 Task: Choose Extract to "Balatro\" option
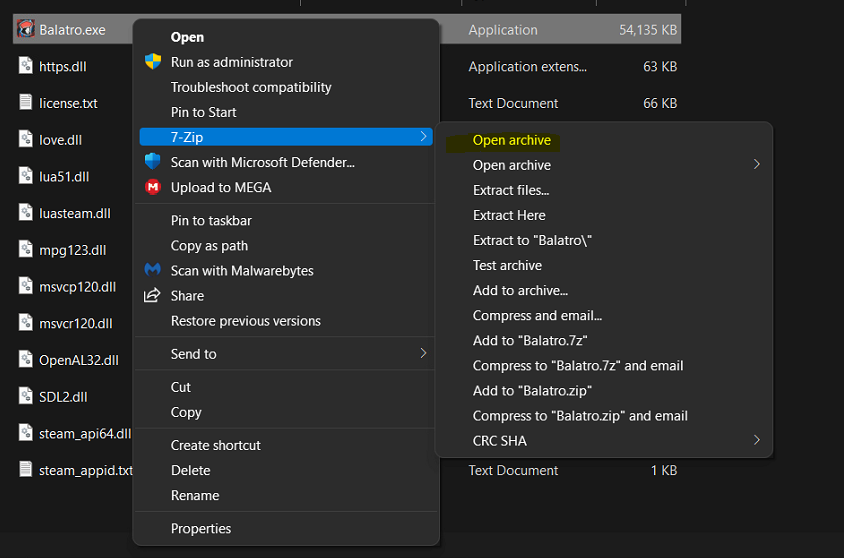[x=532, y=240]
